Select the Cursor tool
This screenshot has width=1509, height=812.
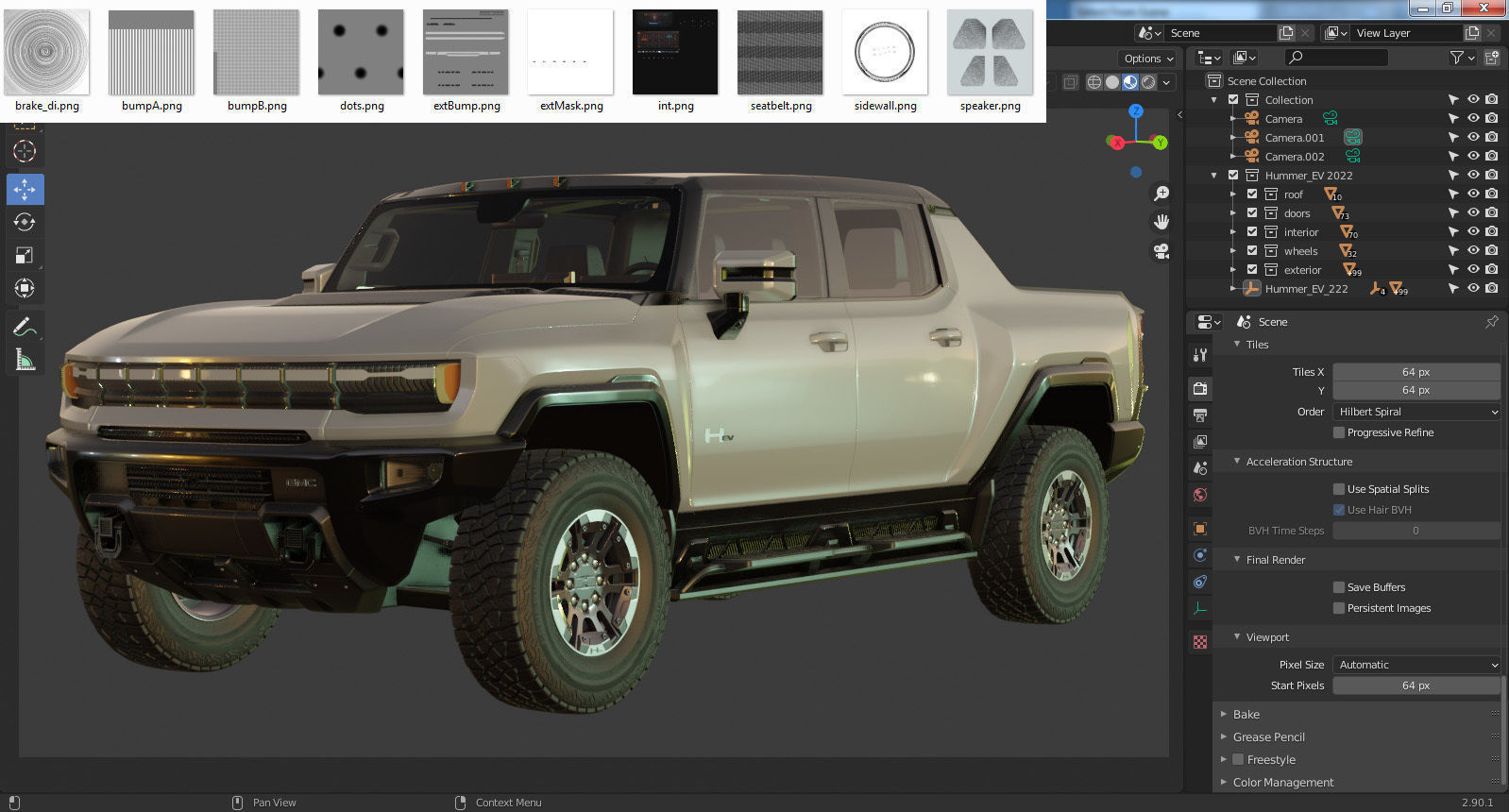[x=25, y=151]
